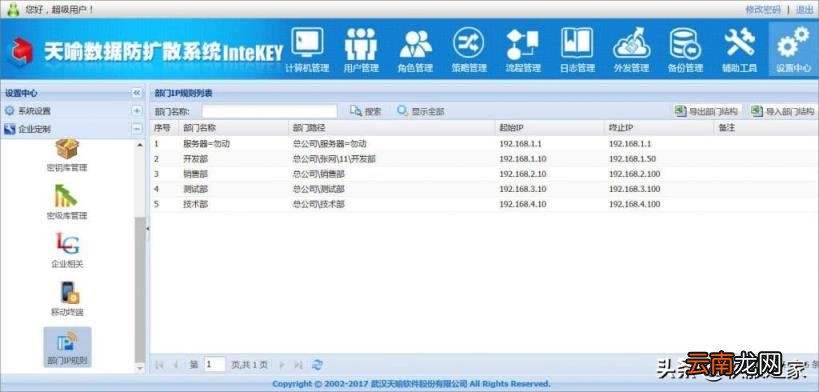The width and height of the screenshot is (819, 392).
Task: Open 日志管理 log management icon
Action: [x=577, y=50]
